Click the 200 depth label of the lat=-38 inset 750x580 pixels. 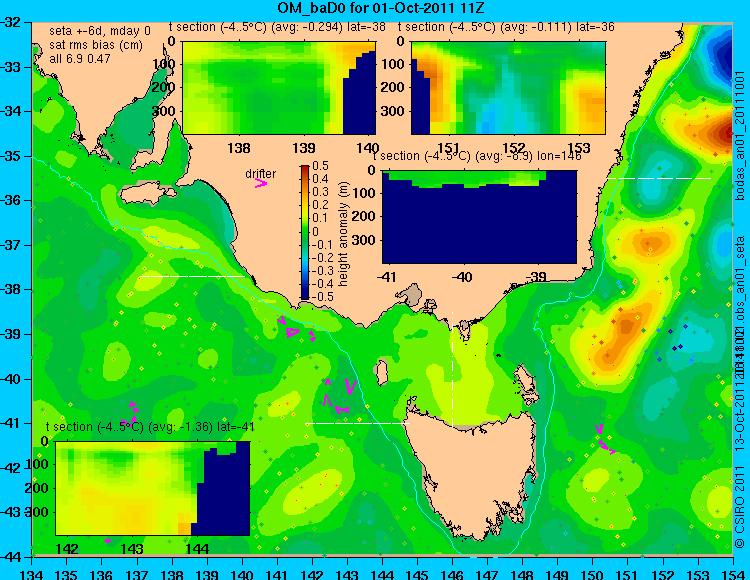[164, 88]
